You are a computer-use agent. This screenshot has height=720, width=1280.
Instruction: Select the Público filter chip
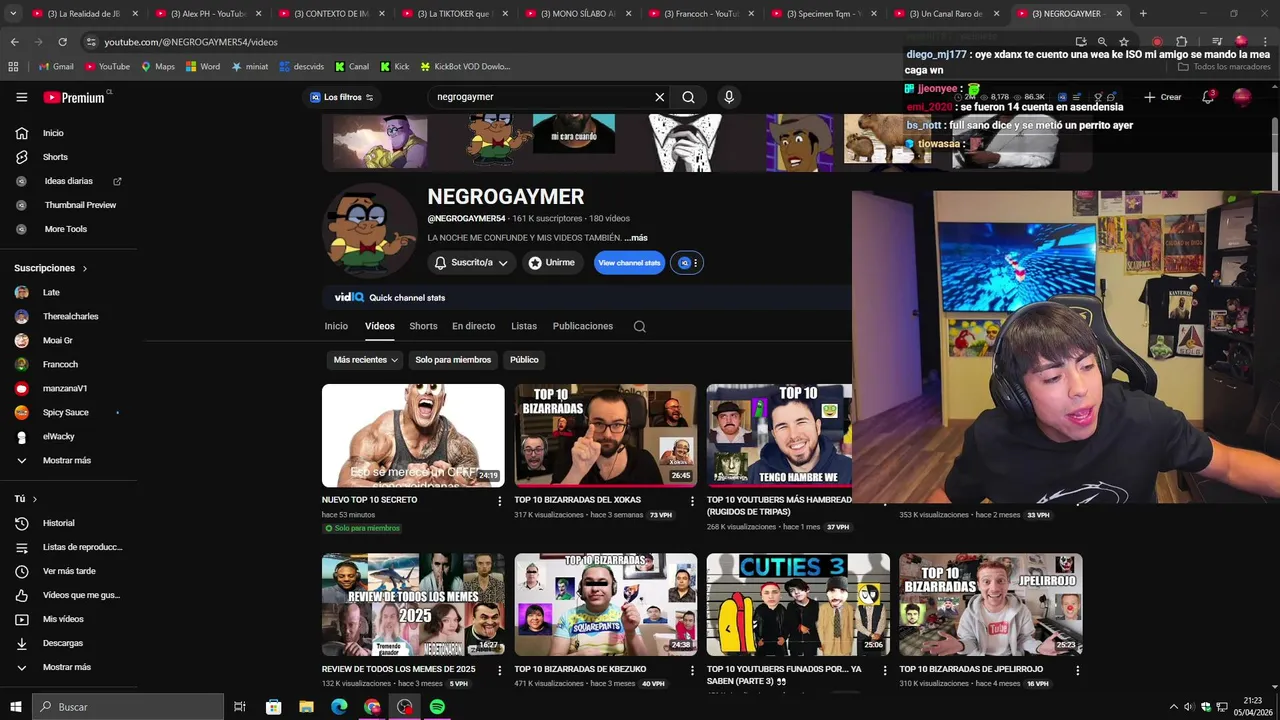tap(524, 360)
